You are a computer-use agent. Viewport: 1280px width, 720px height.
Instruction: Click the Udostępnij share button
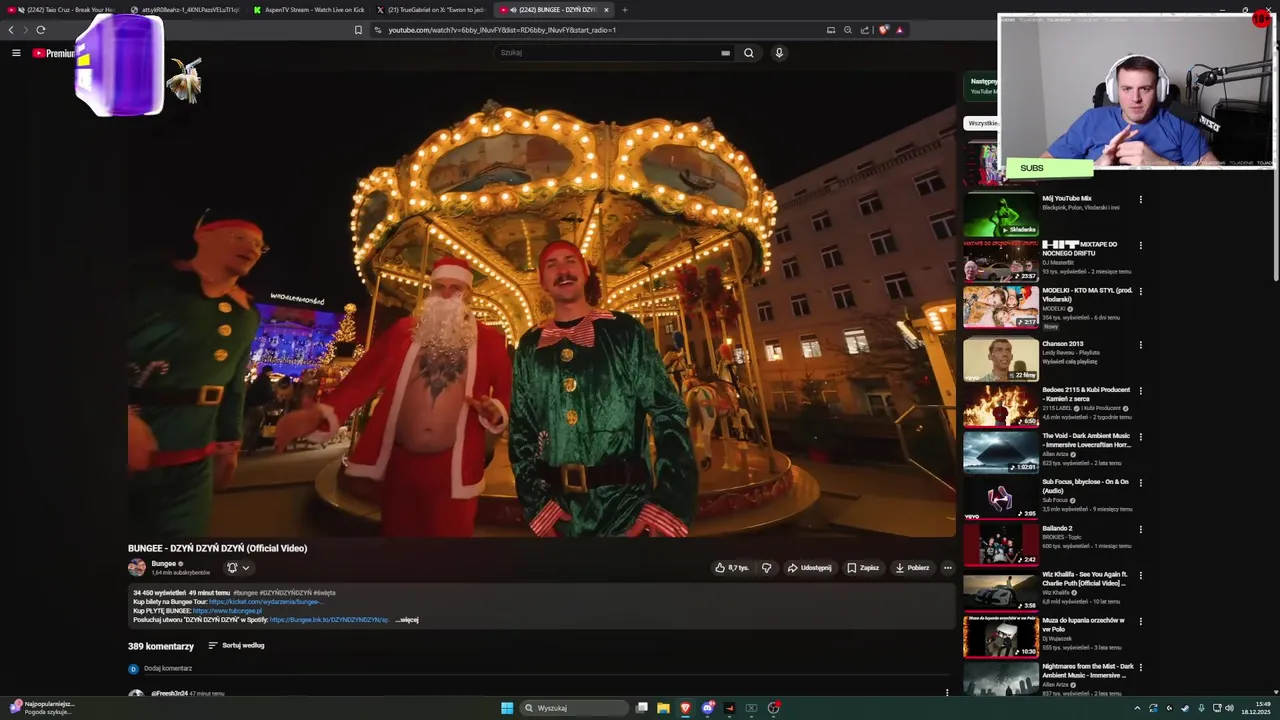(x=809, y=568)
